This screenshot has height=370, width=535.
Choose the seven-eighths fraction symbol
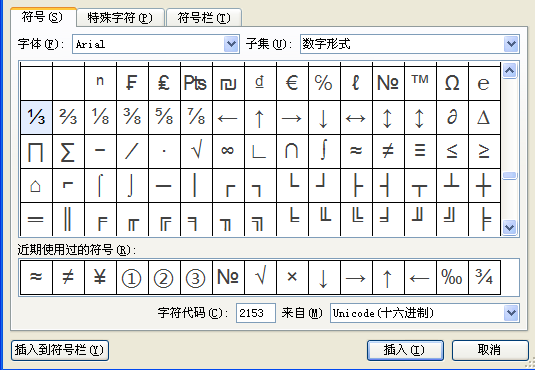click(196, 117)
